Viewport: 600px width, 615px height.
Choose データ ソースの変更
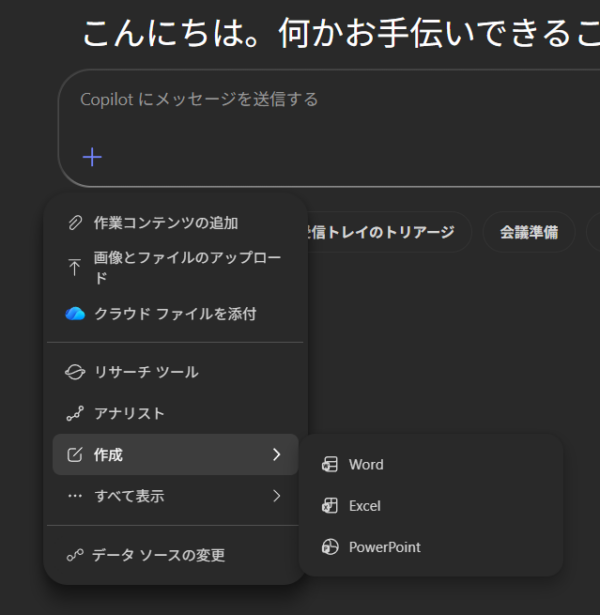pos(175,555)
